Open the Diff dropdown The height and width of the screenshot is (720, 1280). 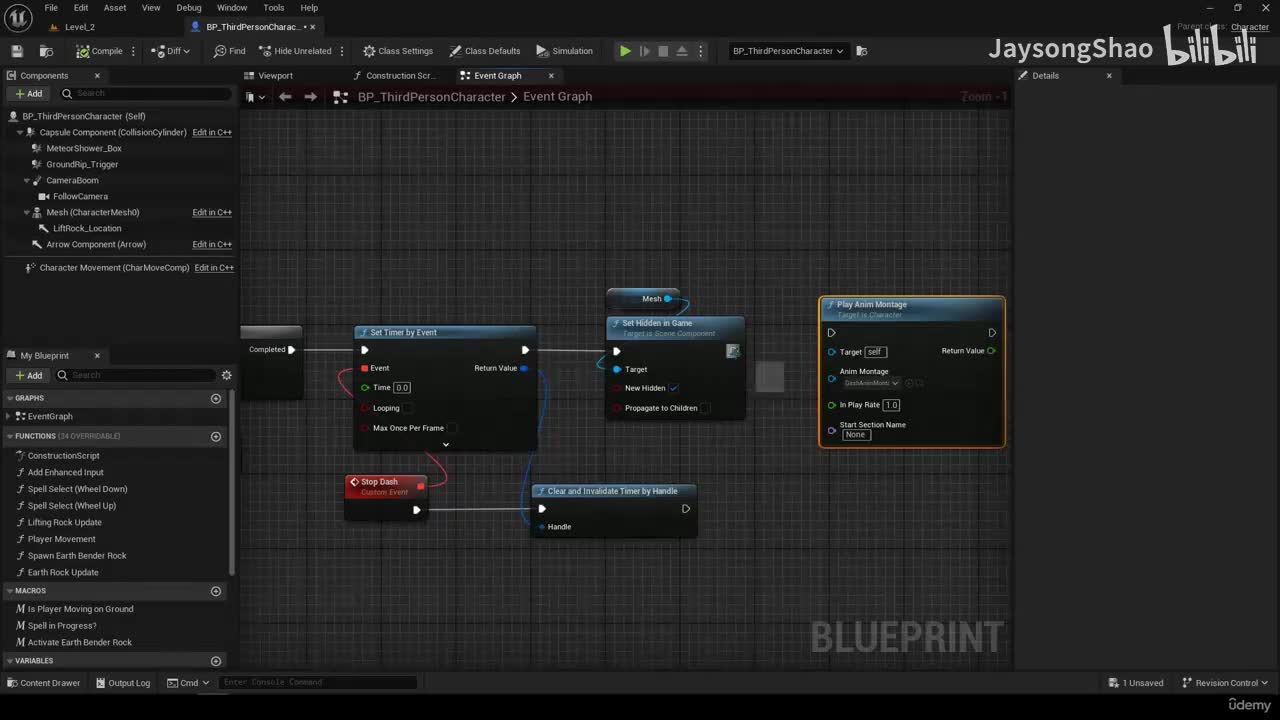(171, 51)
